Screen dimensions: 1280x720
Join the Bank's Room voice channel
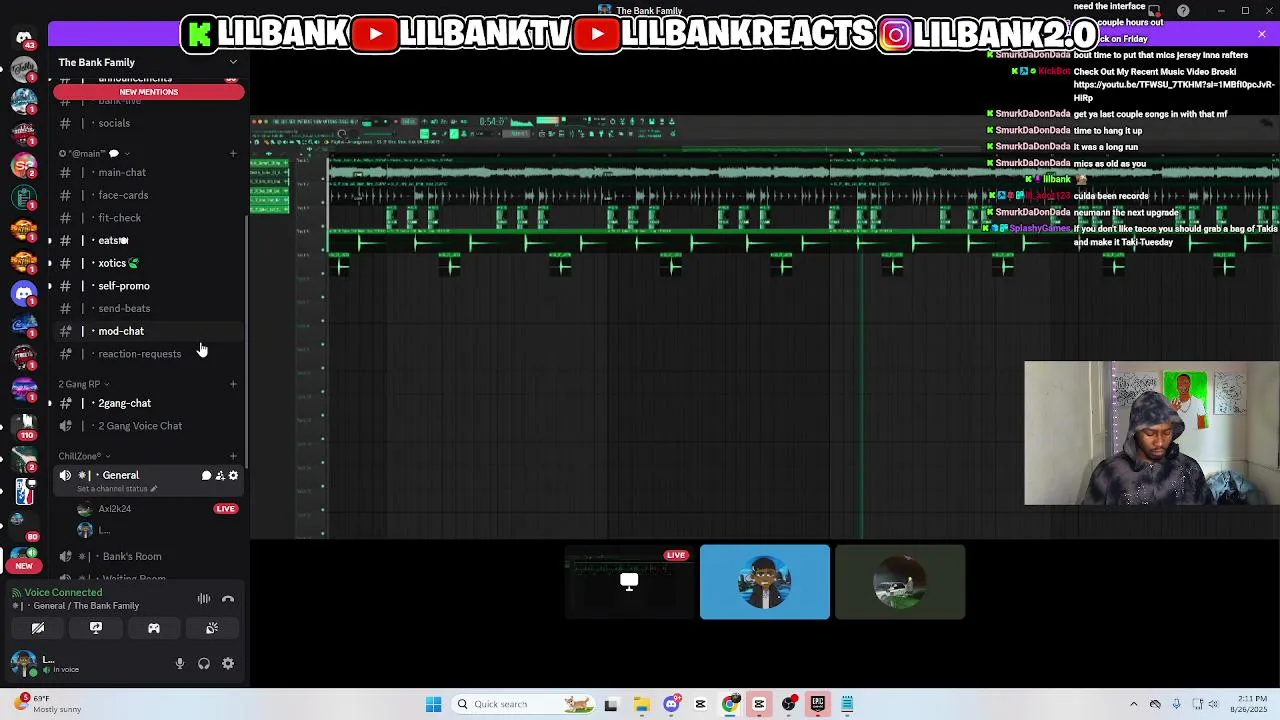pyautogui.click(x=149, y=556)
